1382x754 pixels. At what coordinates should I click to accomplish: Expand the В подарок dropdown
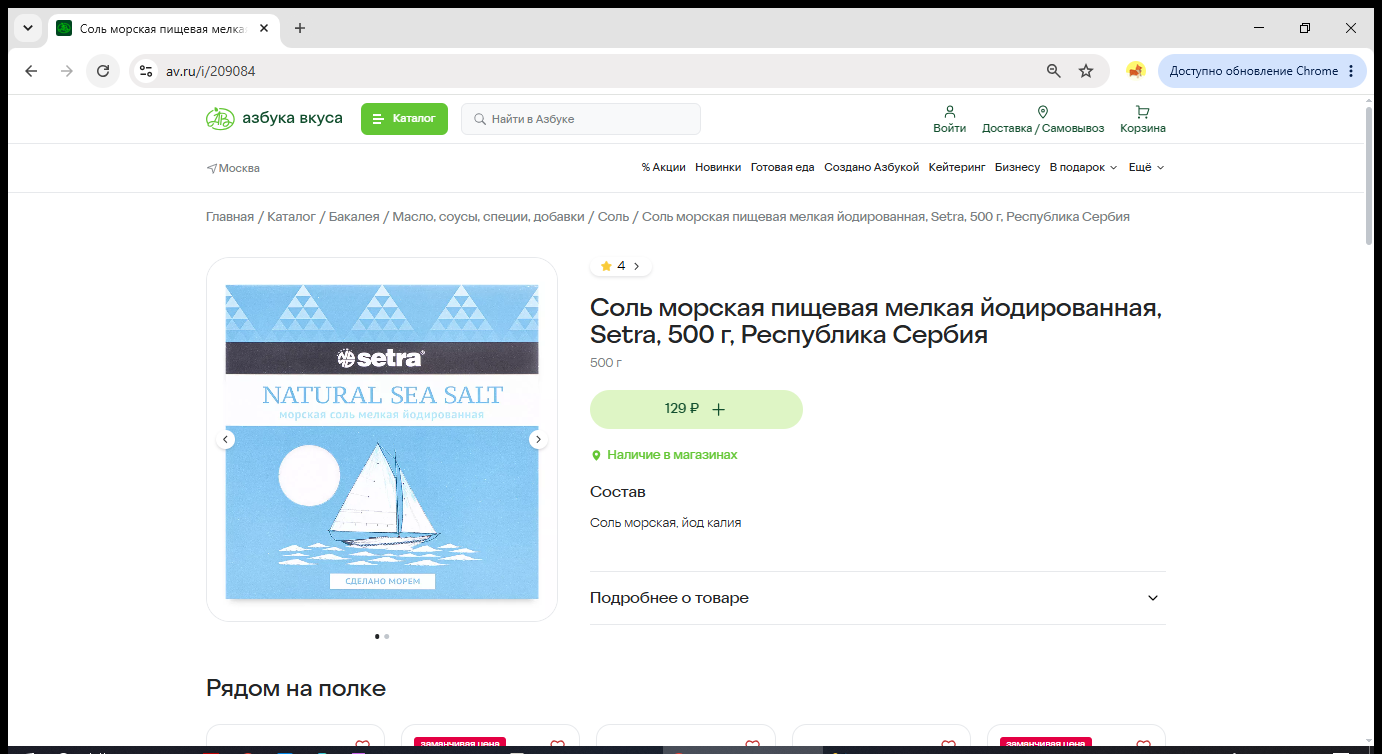click(1083, 168)
